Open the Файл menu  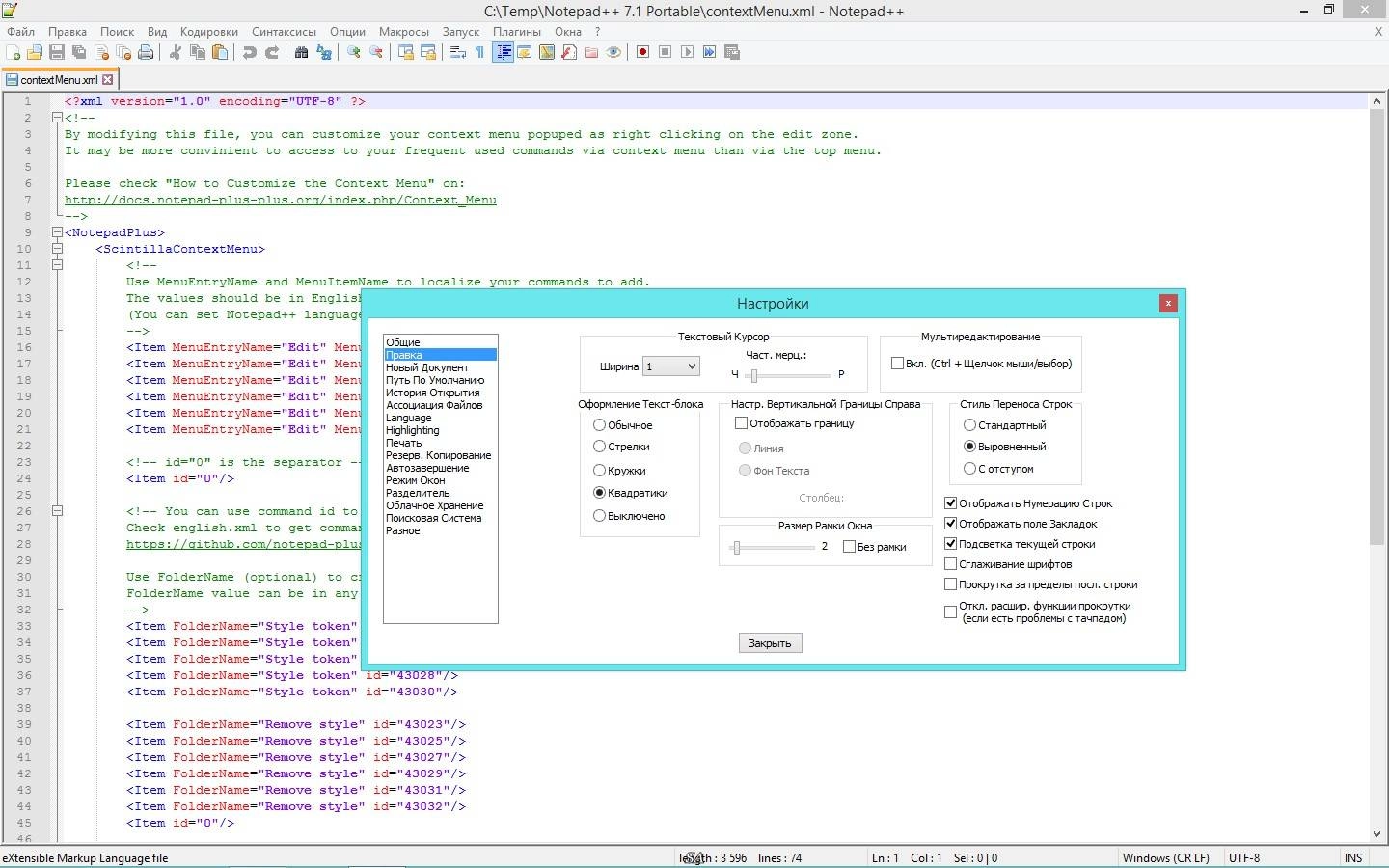(x=20, y=31)
